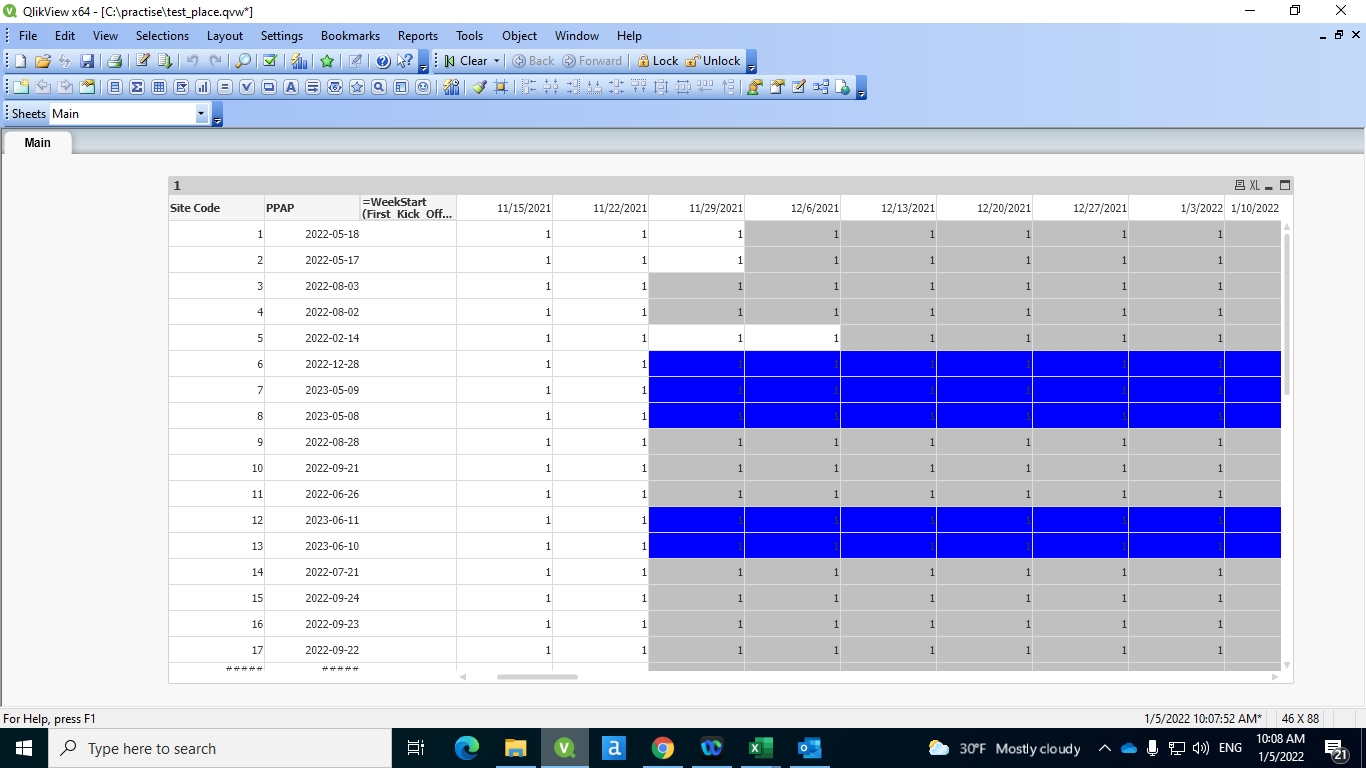Send the table to Excel via XL icon
The height and width of the screenshot is (768, 1366).
coord(1254,185)
